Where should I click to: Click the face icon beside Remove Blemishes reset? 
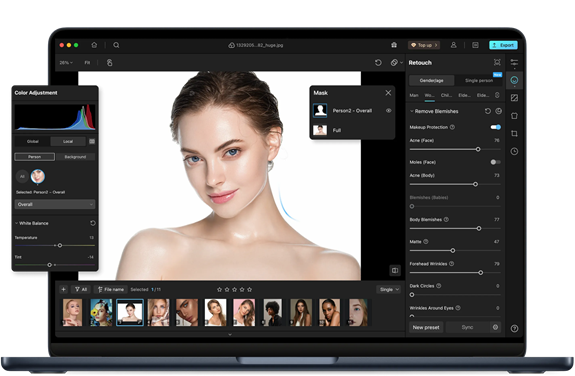pos(498,111)
